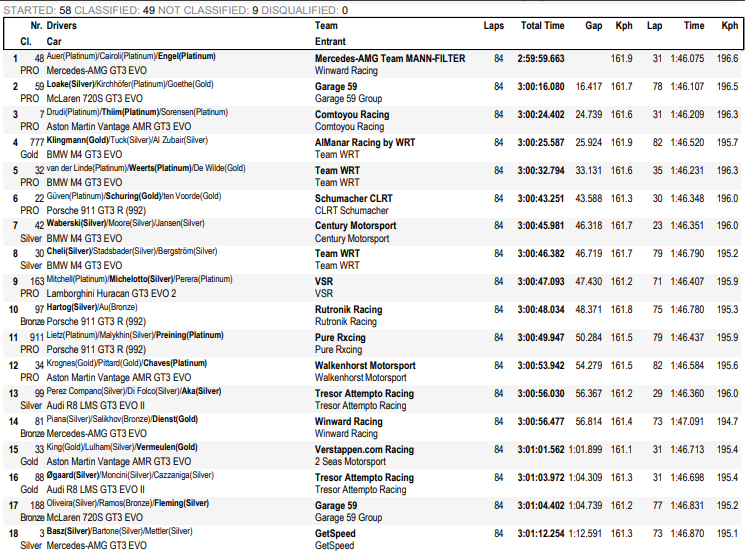Select gap value 1:04.309
745x551 pixels.
[x=585, y=478]
